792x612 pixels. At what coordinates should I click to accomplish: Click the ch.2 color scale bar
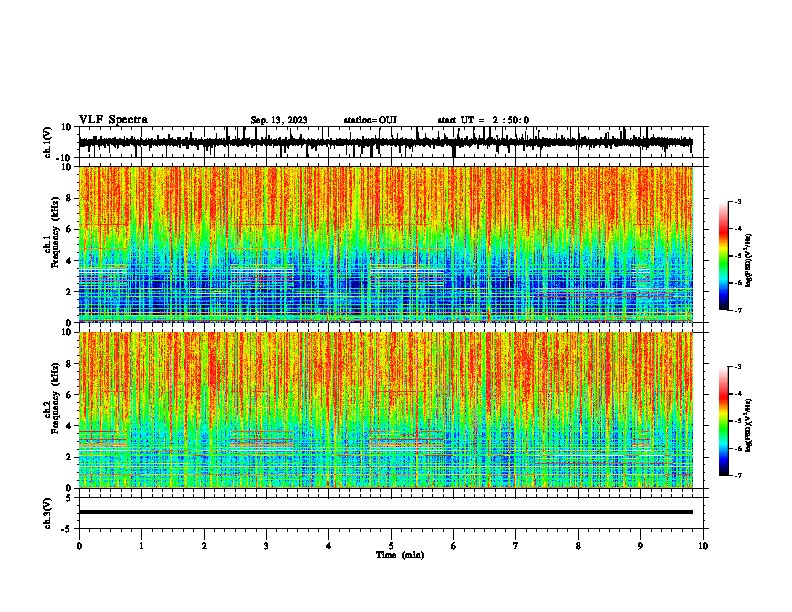coord(724,421)
